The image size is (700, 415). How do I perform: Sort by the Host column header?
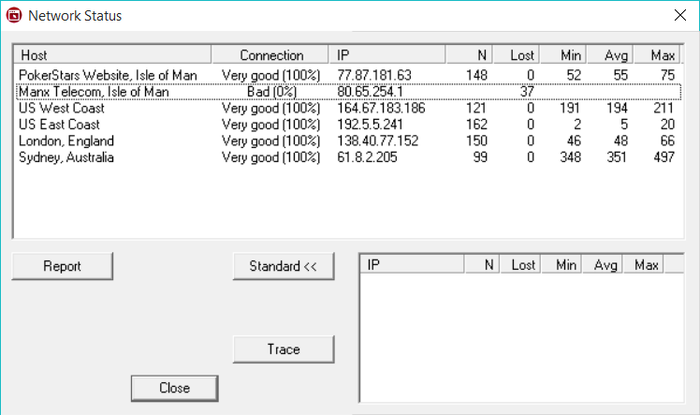(113, 55)
